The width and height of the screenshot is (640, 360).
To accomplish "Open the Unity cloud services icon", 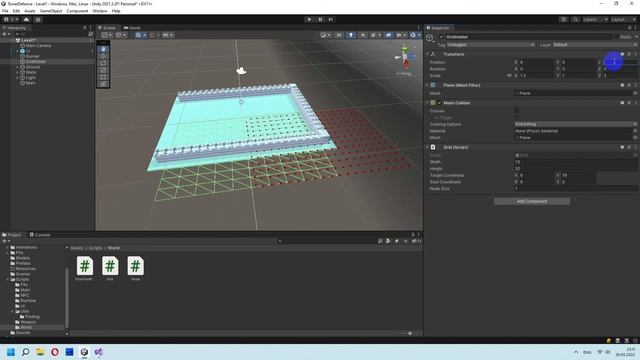I will point(27,19).
